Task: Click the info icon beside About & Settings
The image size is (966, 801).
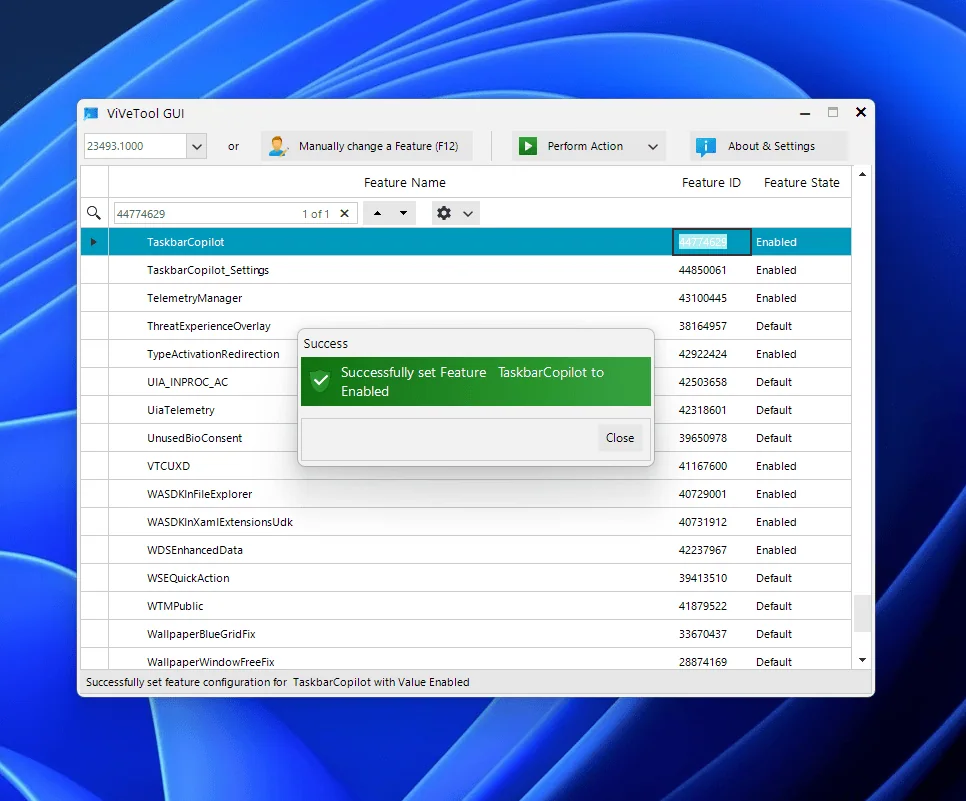Action: (705, 146)
